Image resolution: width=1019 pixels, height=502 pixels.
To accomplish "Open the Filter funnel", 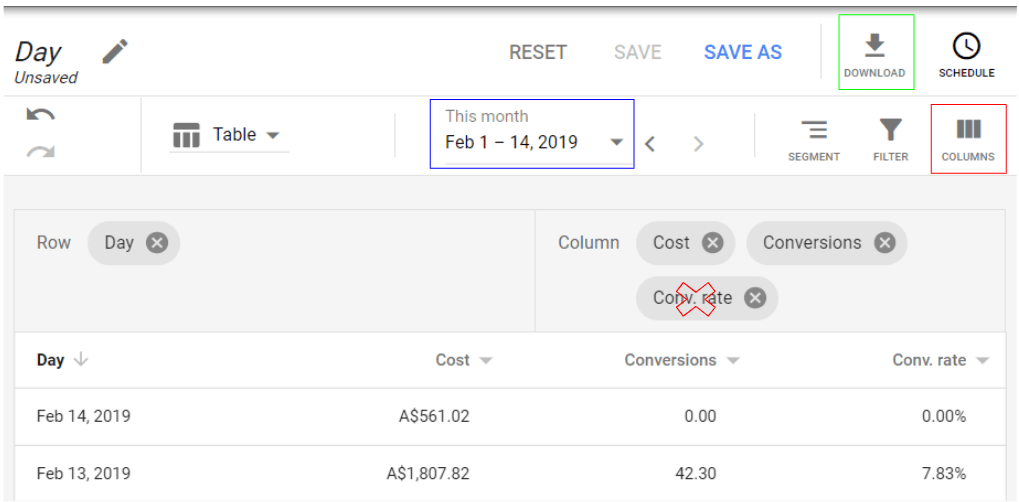I will tap(890, 140).
